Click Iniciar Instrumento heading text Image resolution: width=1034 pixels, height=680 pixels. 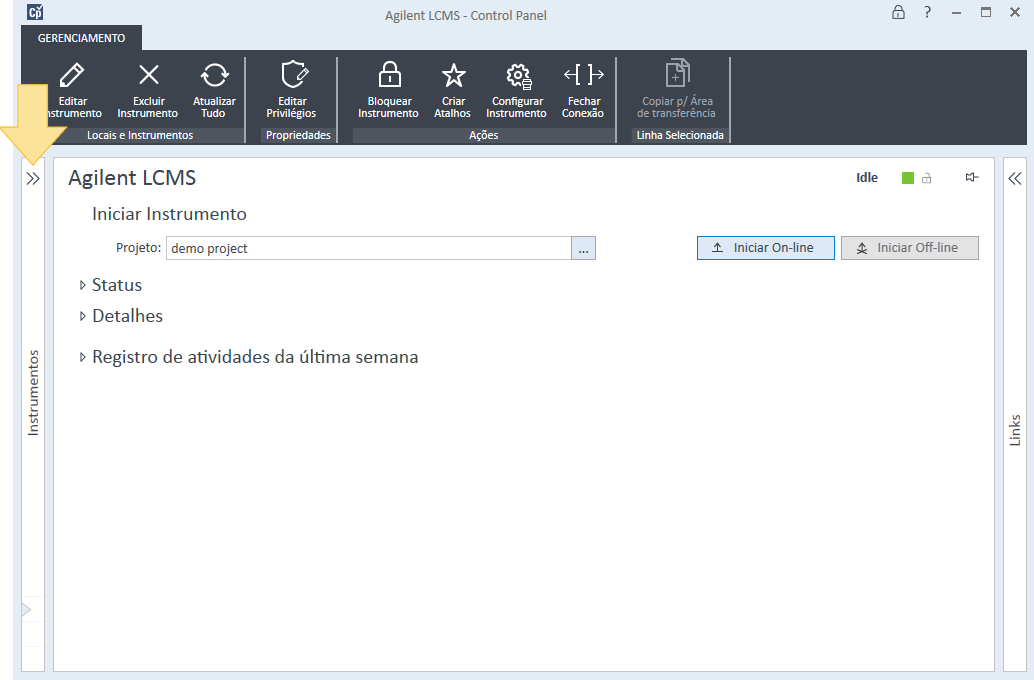click(169, 214)
